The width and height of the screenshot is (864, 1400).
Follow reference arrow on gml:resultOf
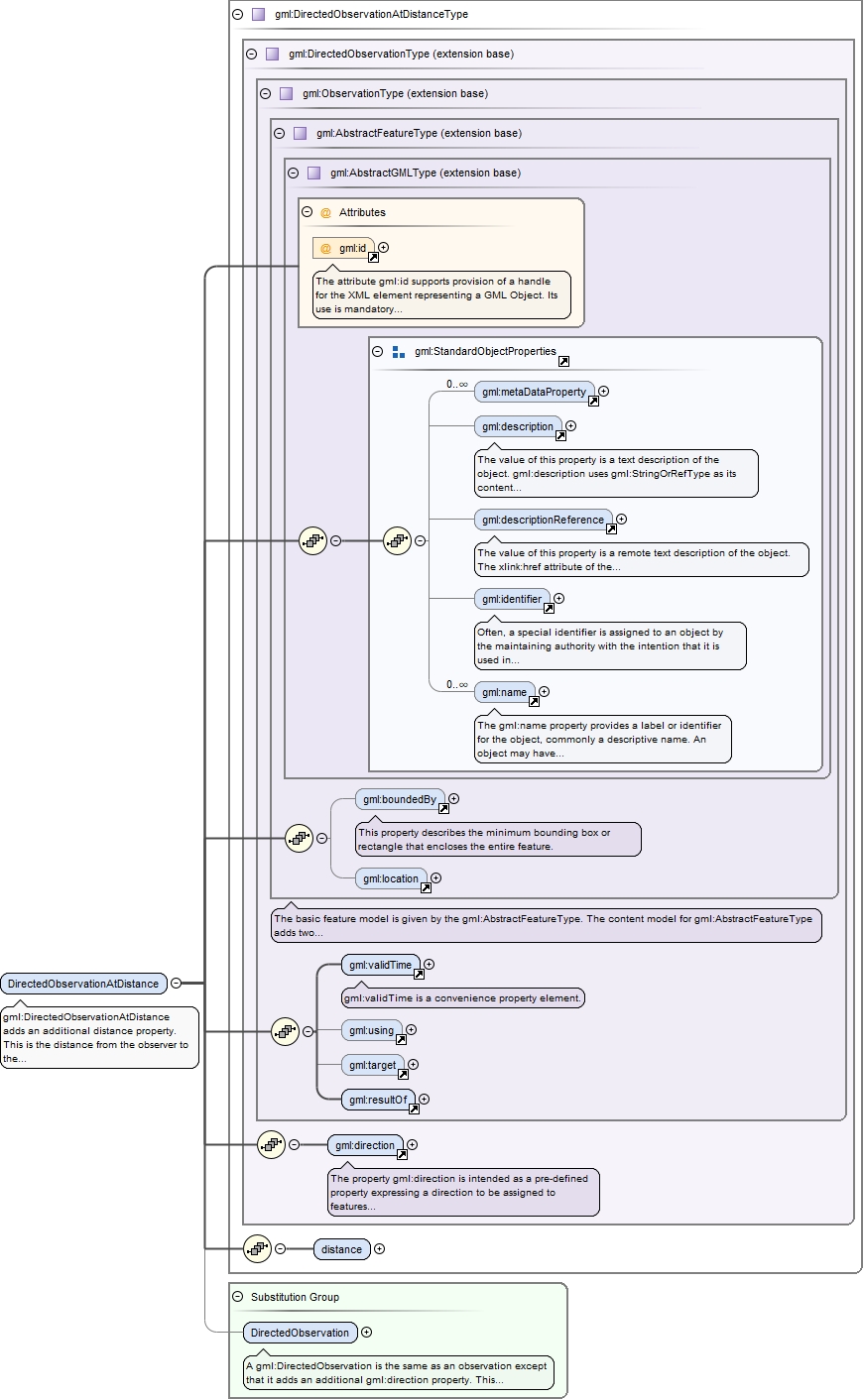[x=414, y=1109]
